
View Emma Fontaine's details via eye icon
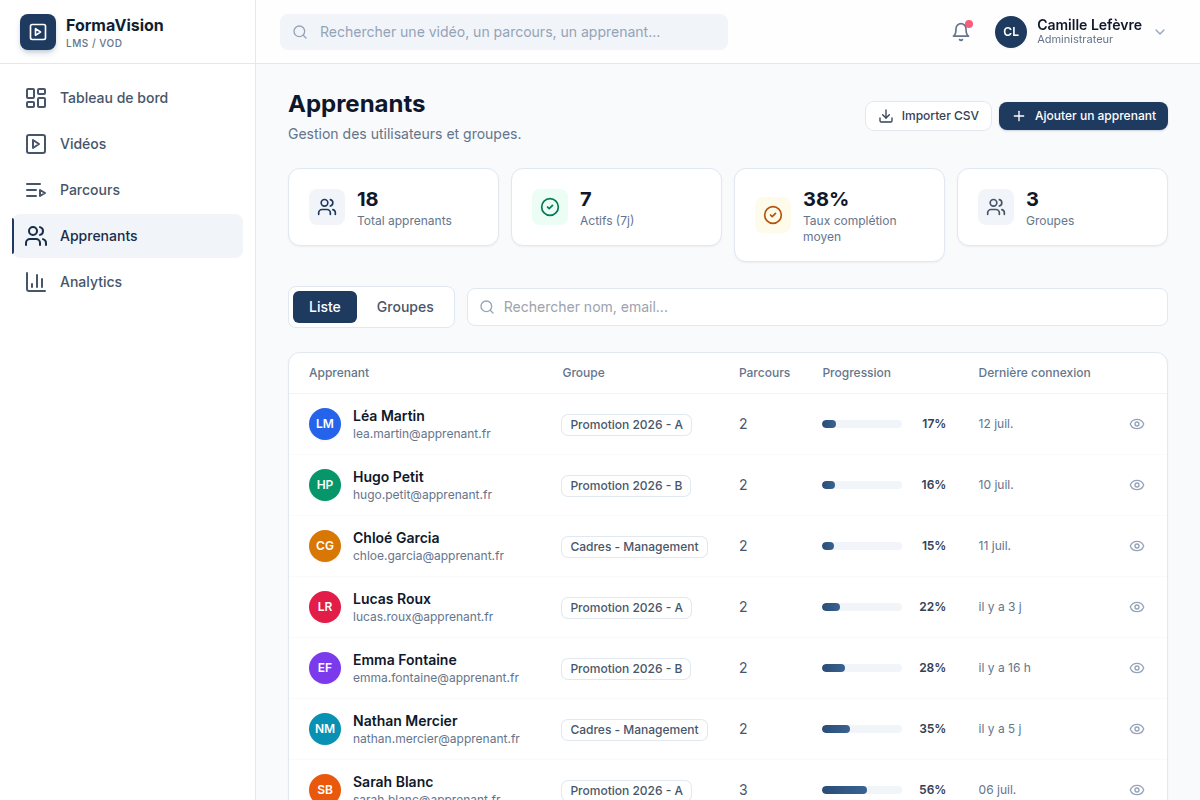coord(1137,668)
